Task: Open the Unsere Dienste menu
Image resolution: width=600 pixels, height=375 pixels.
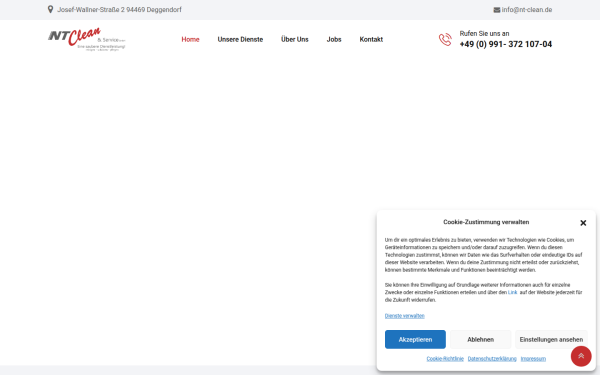Action: click(x=240, y=39)
